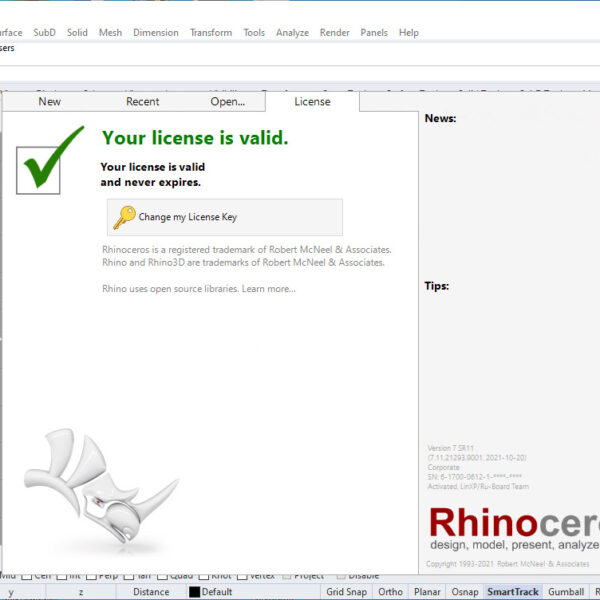This screenshot has height=600, width=600.
Task: Click the 'SN: 6-1700-0612-1' serial text
Action: point(474,477)
